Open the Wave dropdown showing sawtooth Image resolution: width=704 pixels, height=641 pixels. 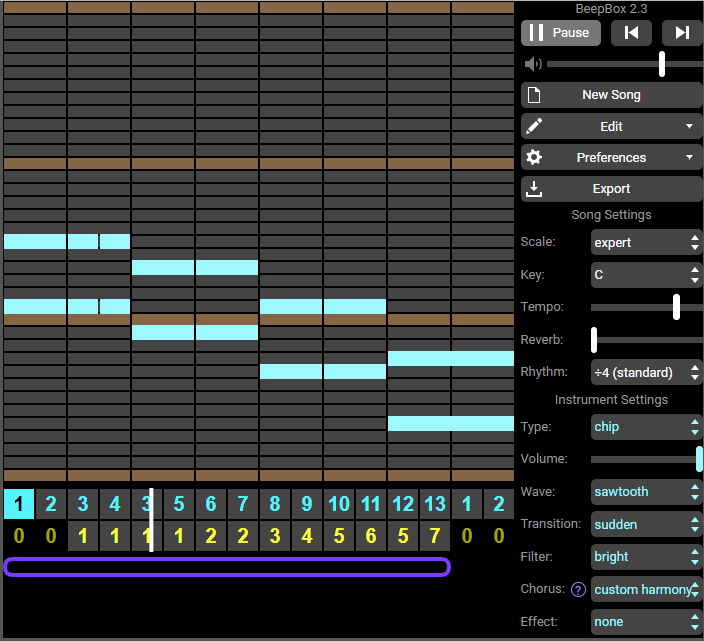(x=646, y=492)
